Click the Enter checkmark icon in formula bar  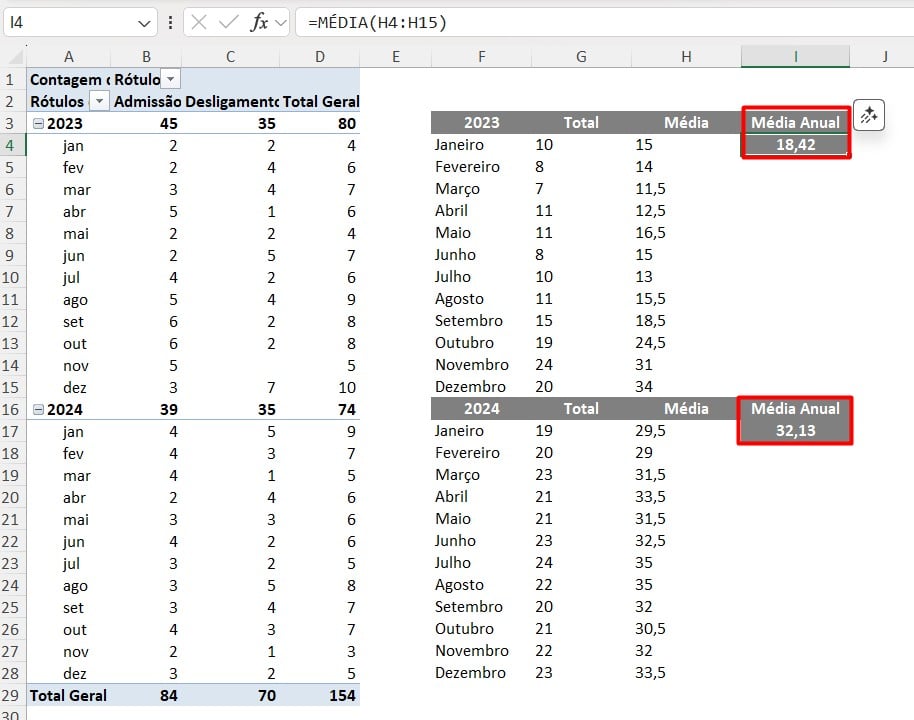[228, 23]
